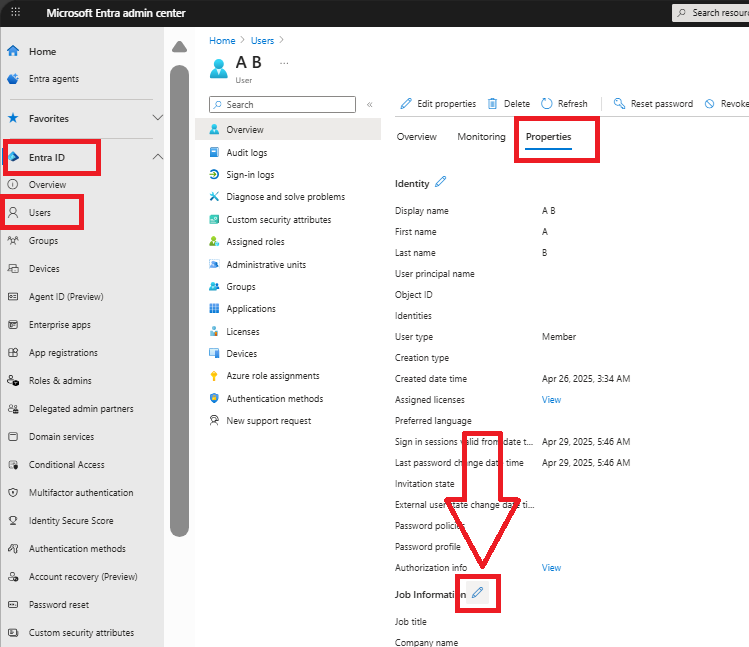Select the Properties tab
This screenshot has width=749, height=647.
point(548,137)
